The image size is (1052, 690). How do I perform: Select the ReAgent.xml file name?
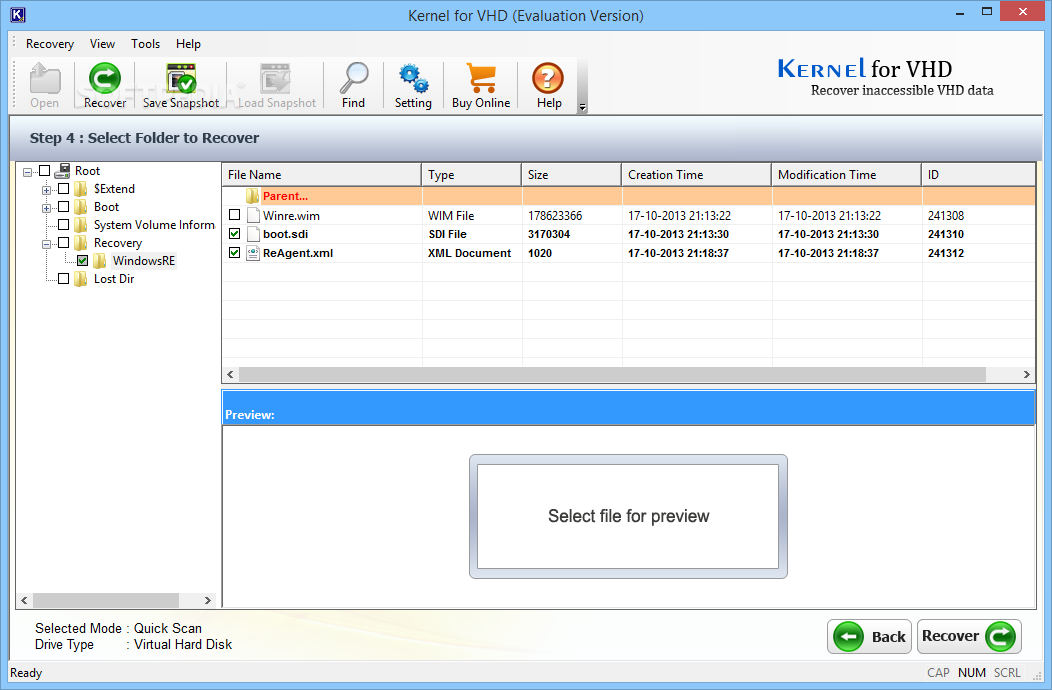click(x=298, y=253)
